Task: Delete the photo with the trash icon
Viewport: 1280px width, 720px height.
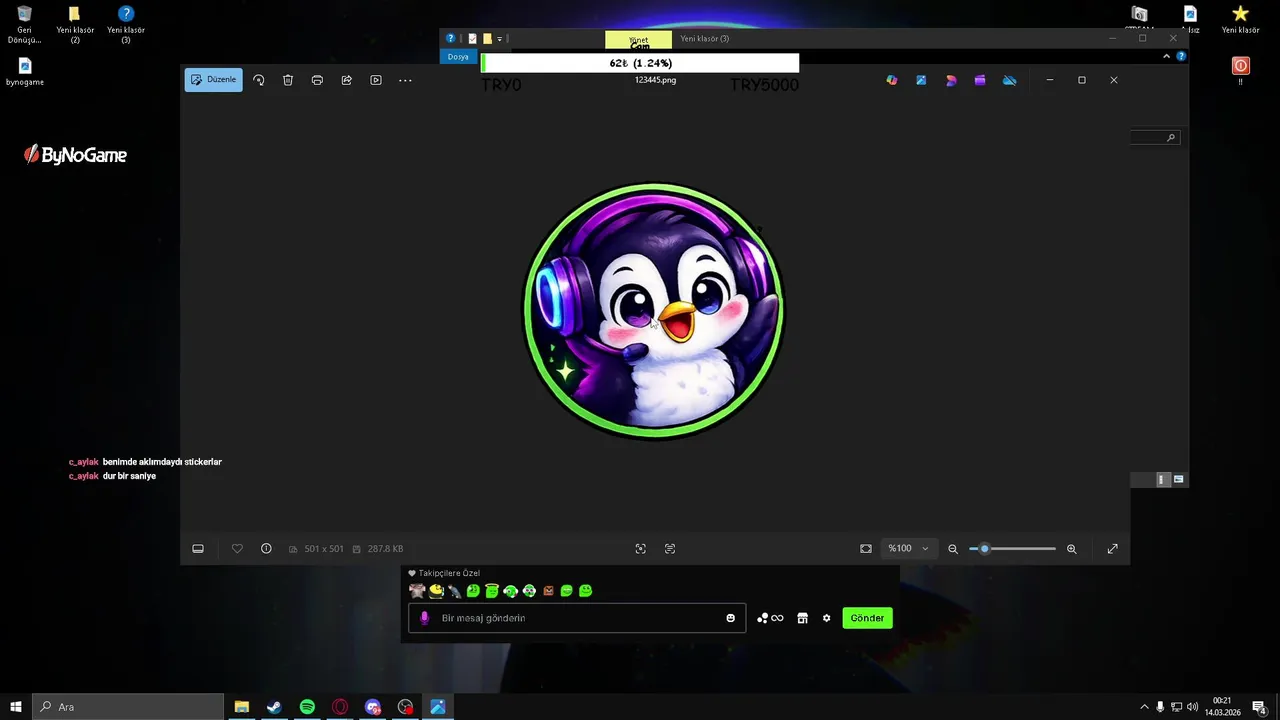Action: tap(288, 80)
